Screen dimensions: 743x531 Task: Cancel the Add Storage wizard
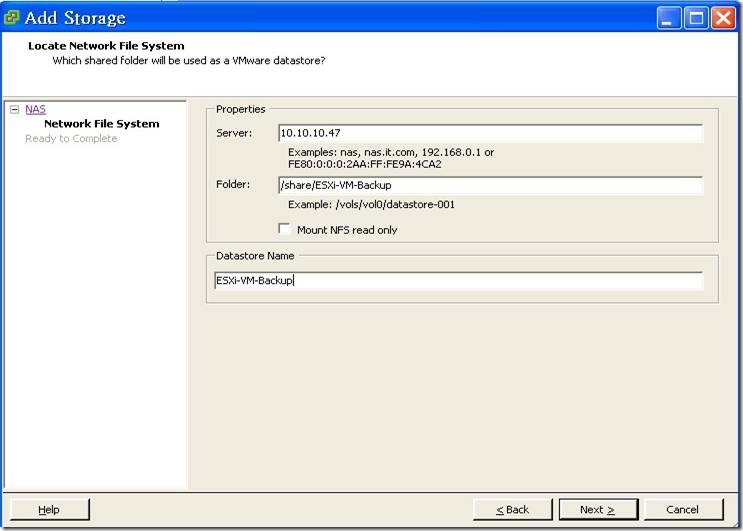click(683, 510)
